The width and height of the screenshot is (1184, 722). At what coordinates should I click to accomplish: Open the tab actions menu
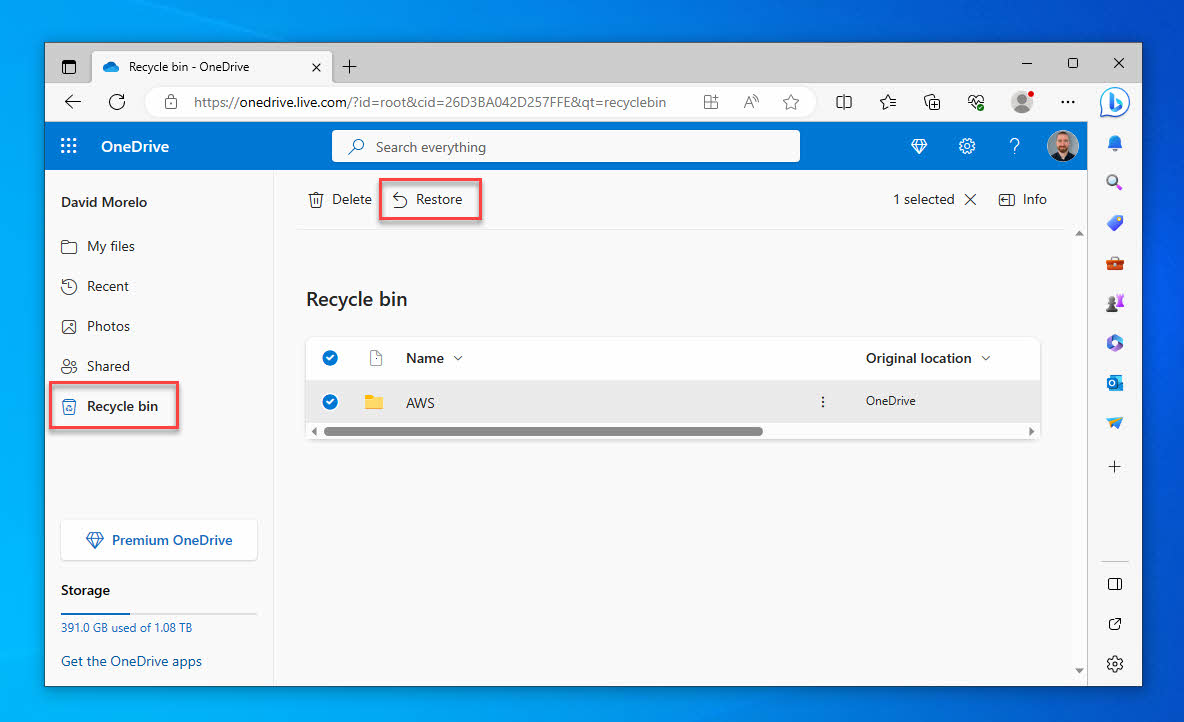69,66
